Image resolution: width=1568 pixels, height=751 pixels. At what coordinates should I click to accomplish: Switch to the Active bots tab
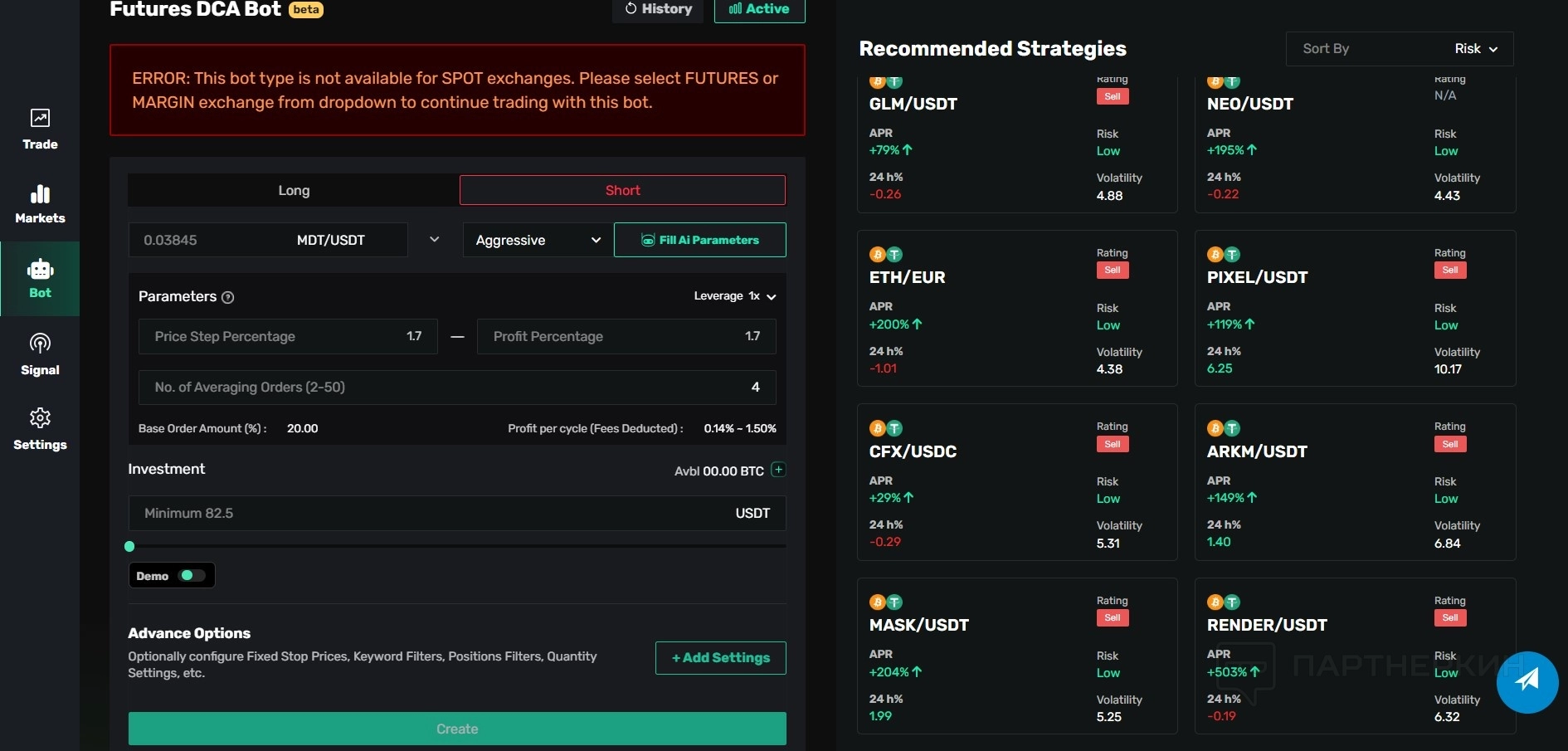(x=759, y=9)
